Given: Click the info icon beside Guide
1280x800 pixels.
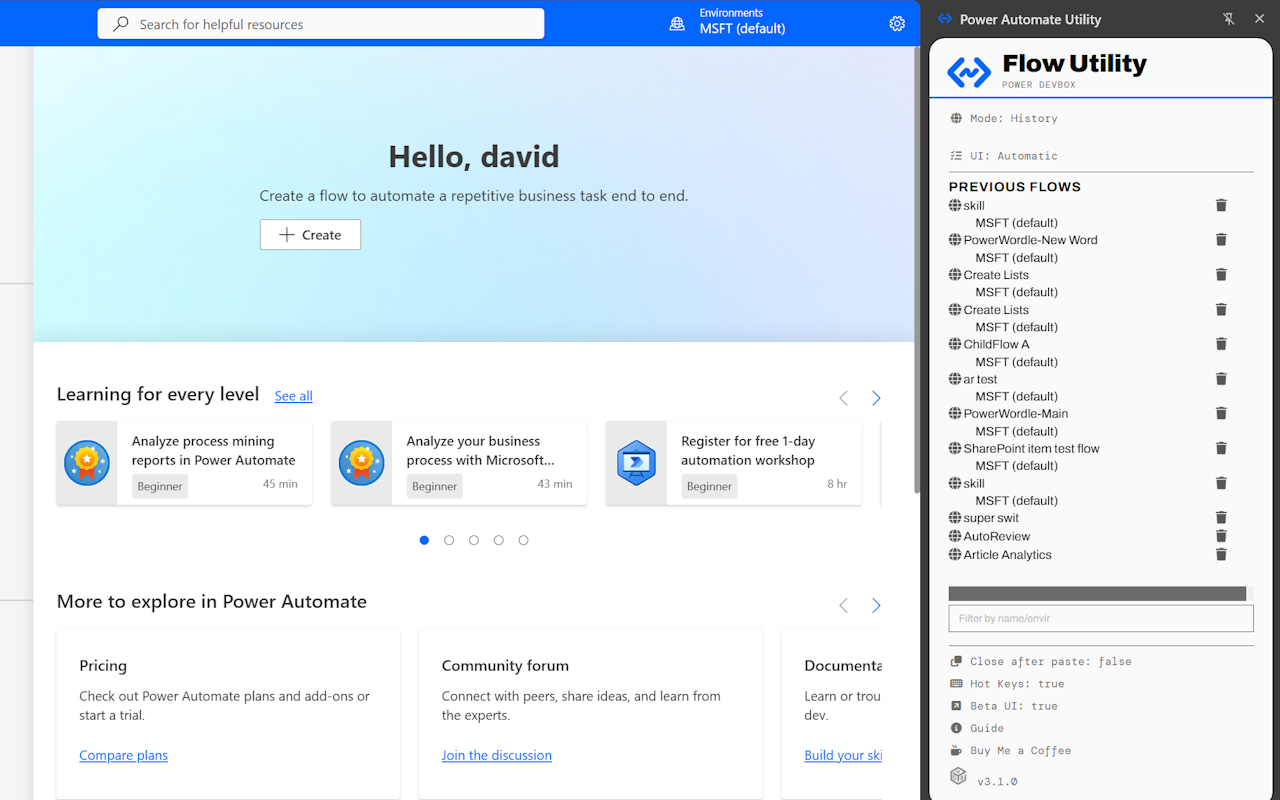Looking at the screenshot, I should coord(956,728).
